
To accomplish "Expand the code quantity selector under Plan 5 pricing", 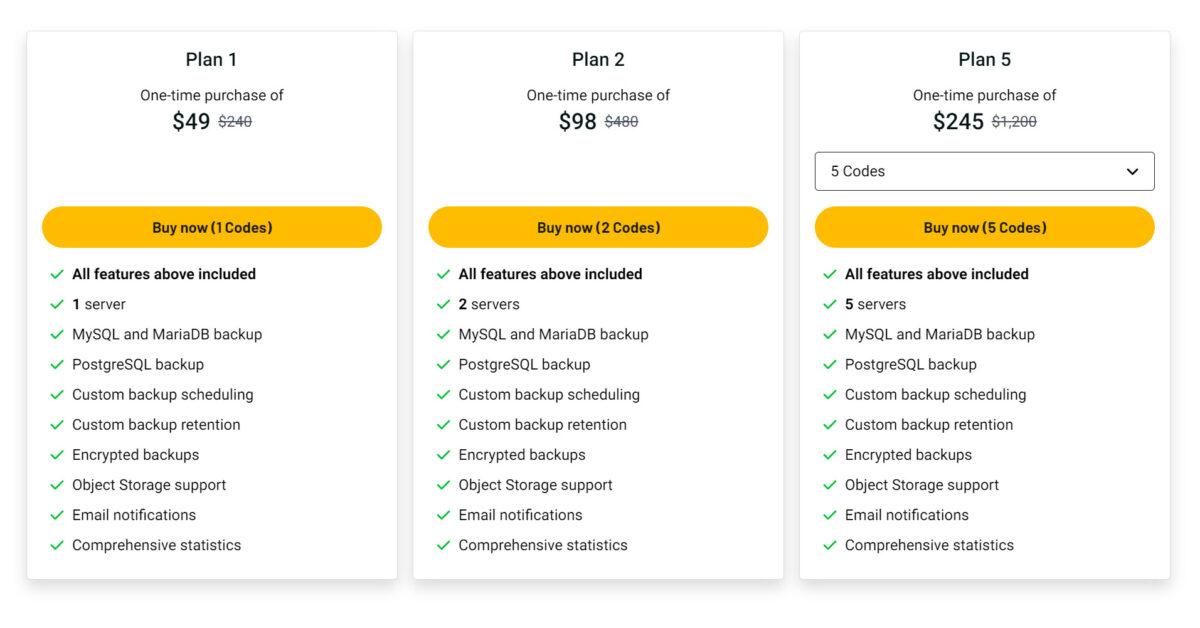I will point(984,171).
